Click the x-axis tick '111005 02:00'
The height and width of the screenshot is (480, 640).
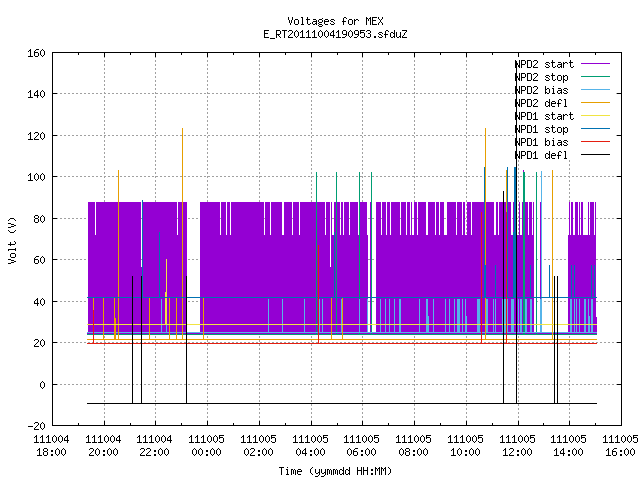[258, 446]
